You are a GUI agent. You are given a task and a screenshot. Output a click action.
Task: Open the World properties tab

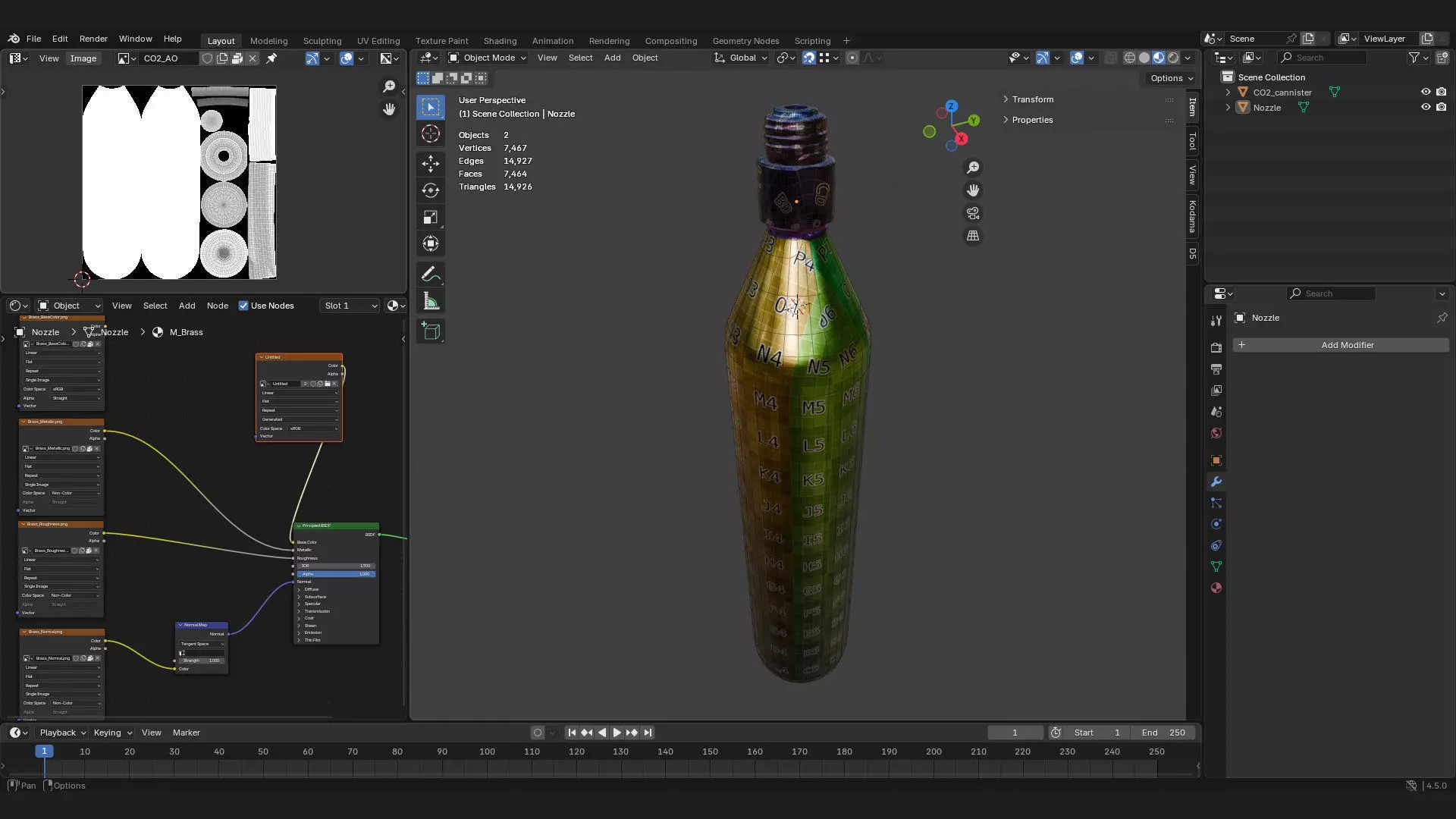[x=1216, y=433]
